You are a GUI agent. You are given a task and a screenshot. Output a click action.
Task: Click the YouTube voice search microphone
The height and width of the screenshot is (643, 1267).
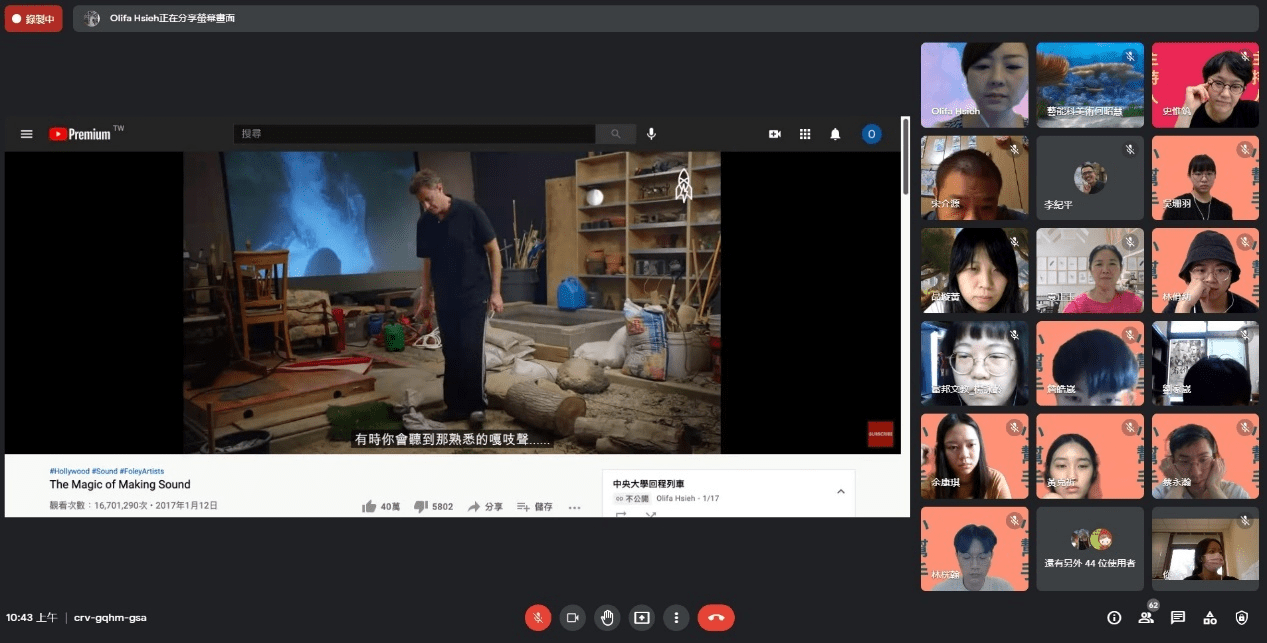point(651,134)
